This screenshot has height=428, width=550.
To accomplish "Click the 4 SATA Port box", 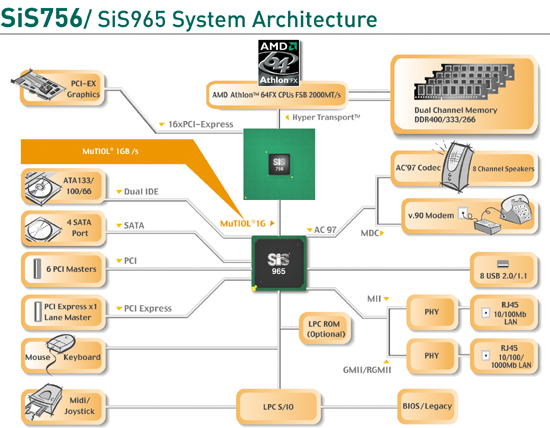I will 63,228.
